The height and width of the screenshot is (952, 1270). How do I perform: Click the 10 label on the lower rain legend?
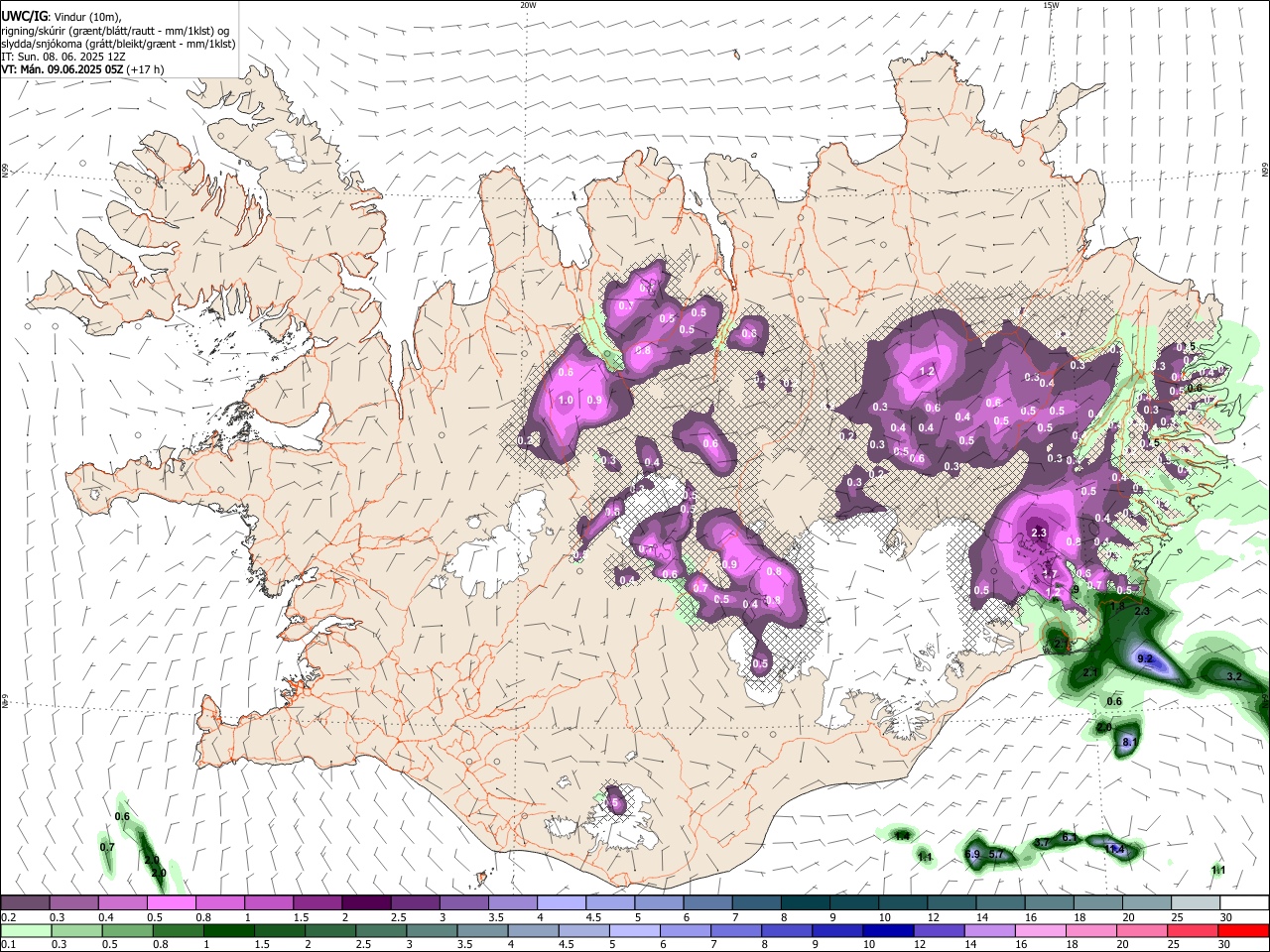[869, 945]
